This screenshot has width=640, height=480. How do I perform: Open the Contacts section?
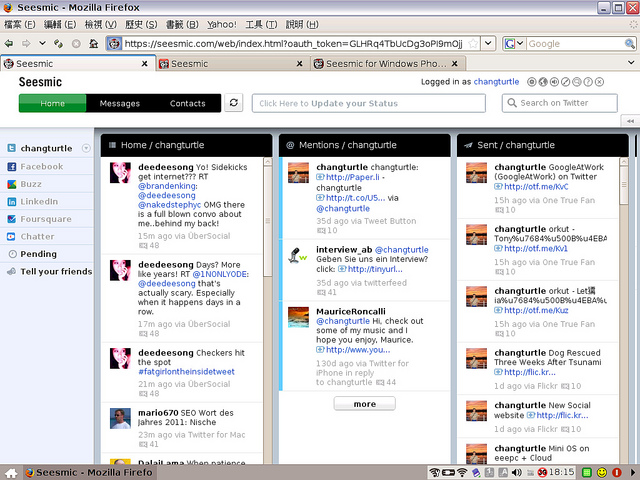(x=187, y=103)
